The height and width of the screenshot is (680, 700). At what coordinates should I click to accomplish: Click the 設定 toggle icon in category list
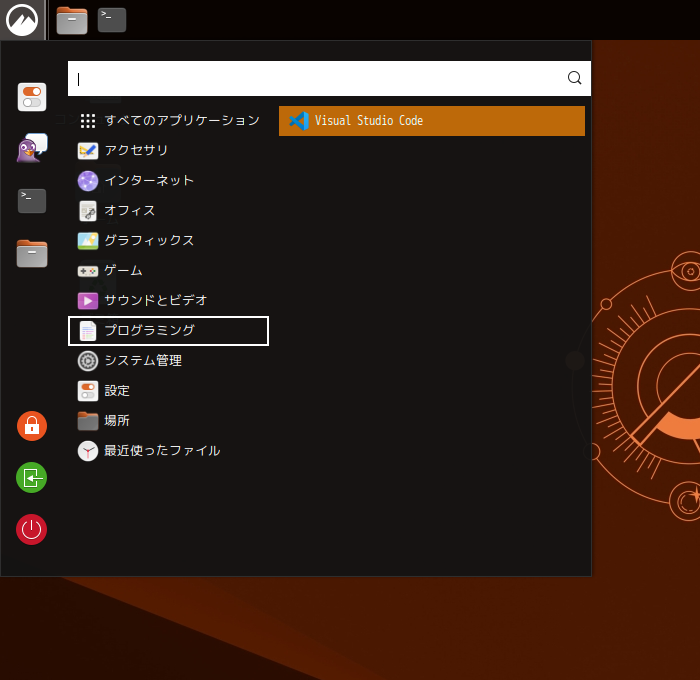pyautogui.click(x=88, y=391)
